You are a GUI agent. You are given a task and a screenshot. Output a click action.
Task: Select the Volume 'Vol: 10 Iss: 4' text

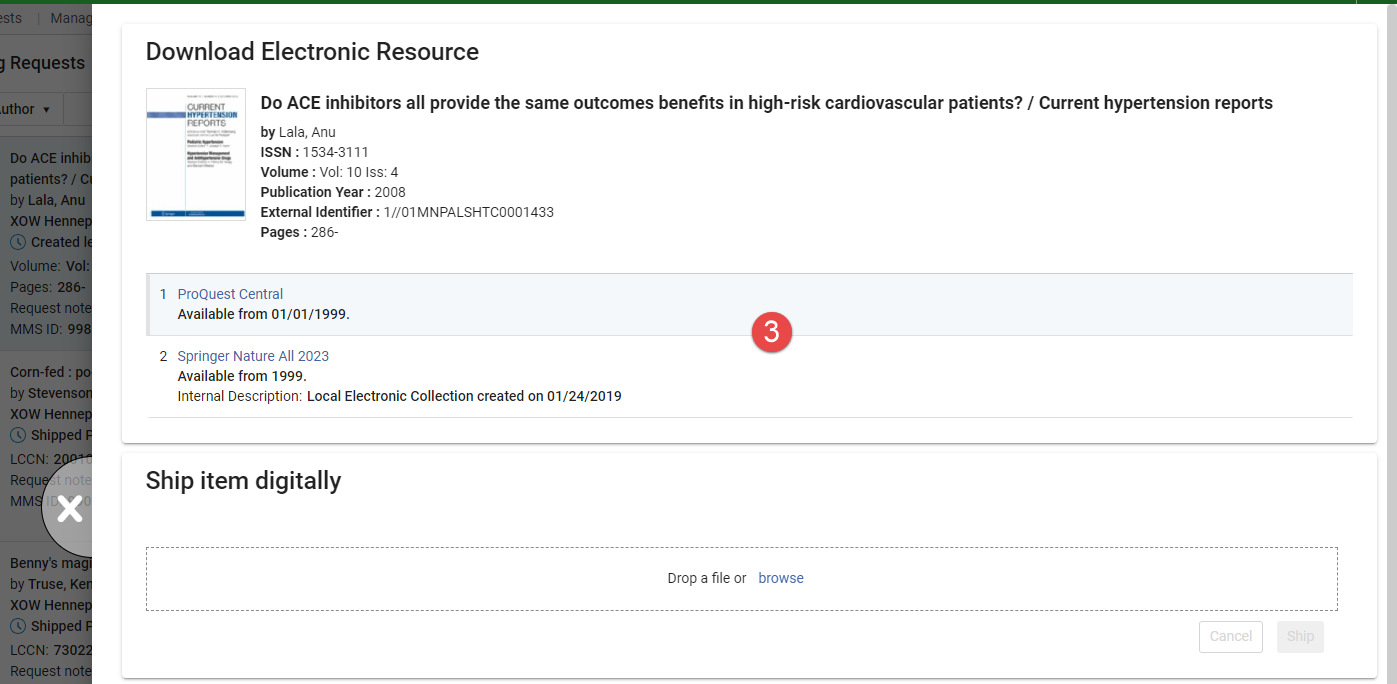pos(359,172)
